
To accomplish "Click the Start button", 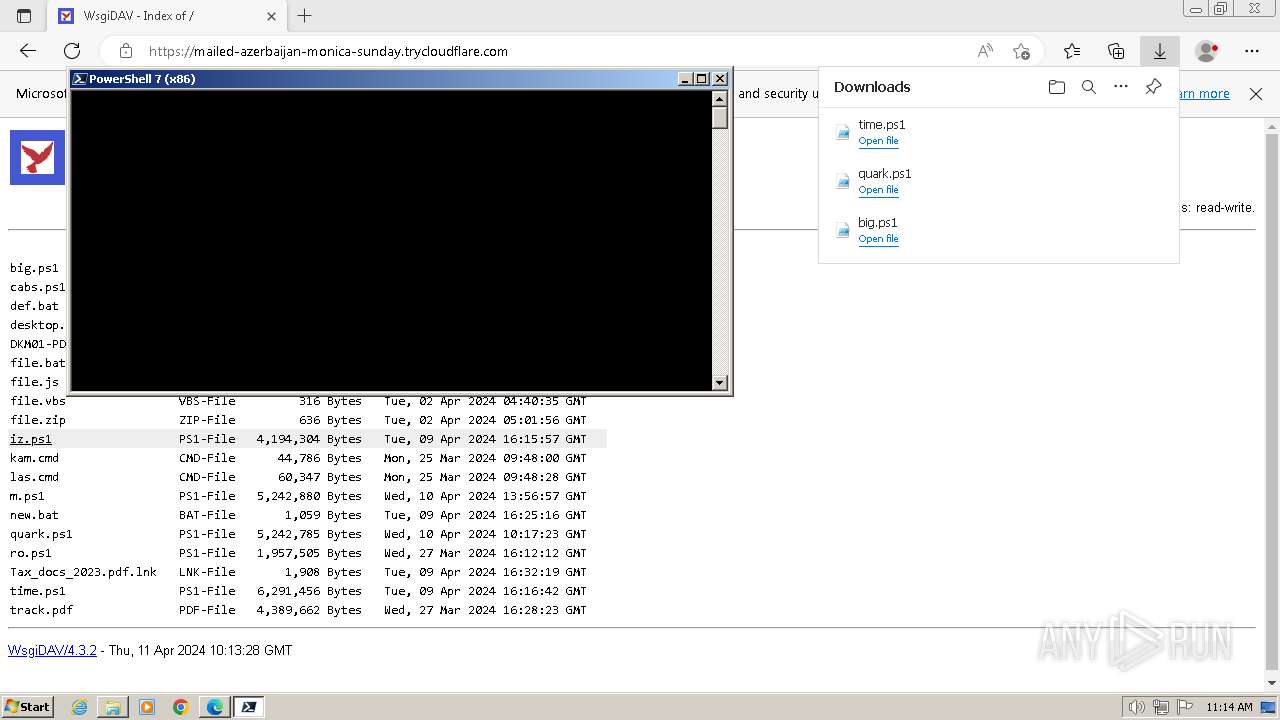I will (x=27, y=707).
